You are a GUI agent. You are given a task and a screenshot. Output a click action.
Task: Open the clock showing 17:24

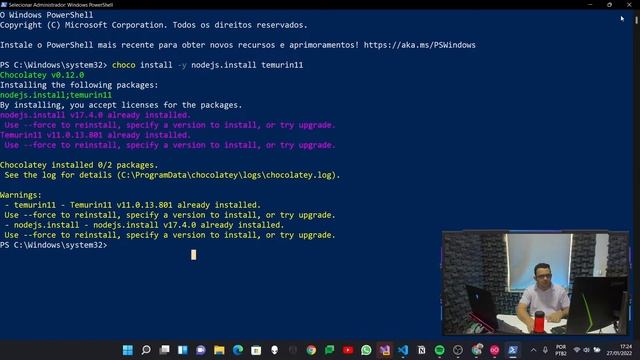pos(619,350)
